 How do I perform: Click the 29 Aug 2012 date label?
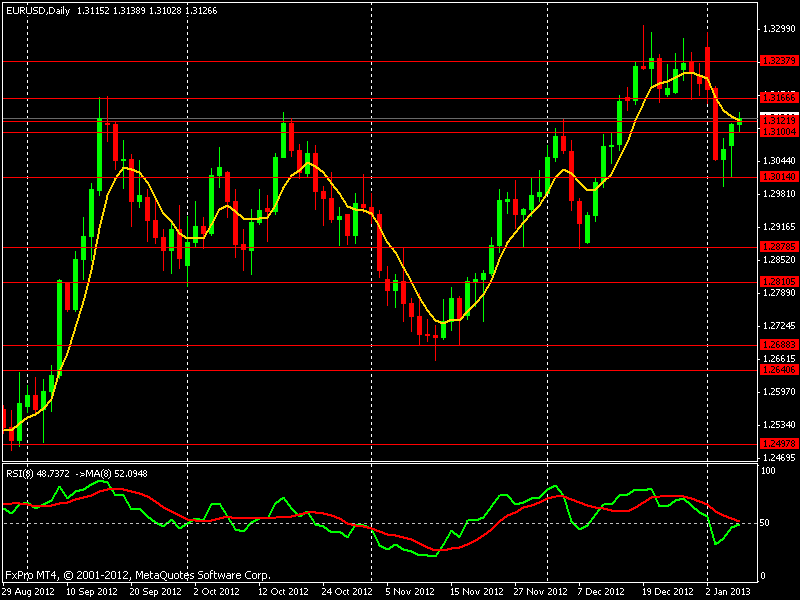(29, 592)
